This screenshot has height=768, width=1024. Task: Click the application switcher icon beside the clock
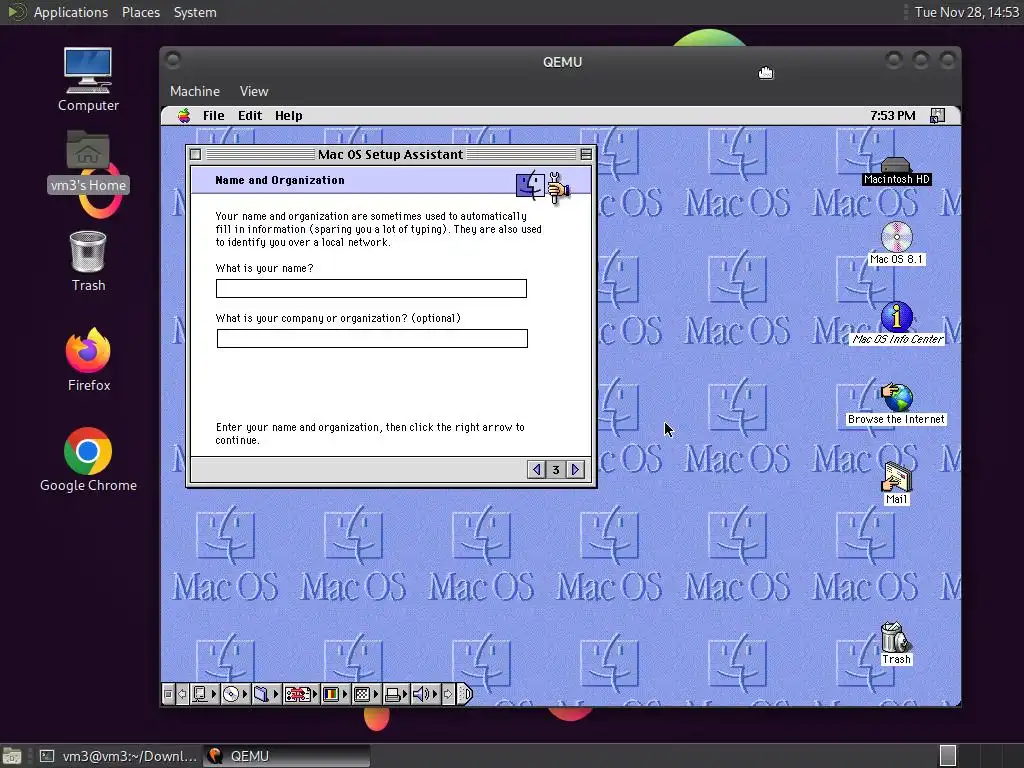pos(937,116)
